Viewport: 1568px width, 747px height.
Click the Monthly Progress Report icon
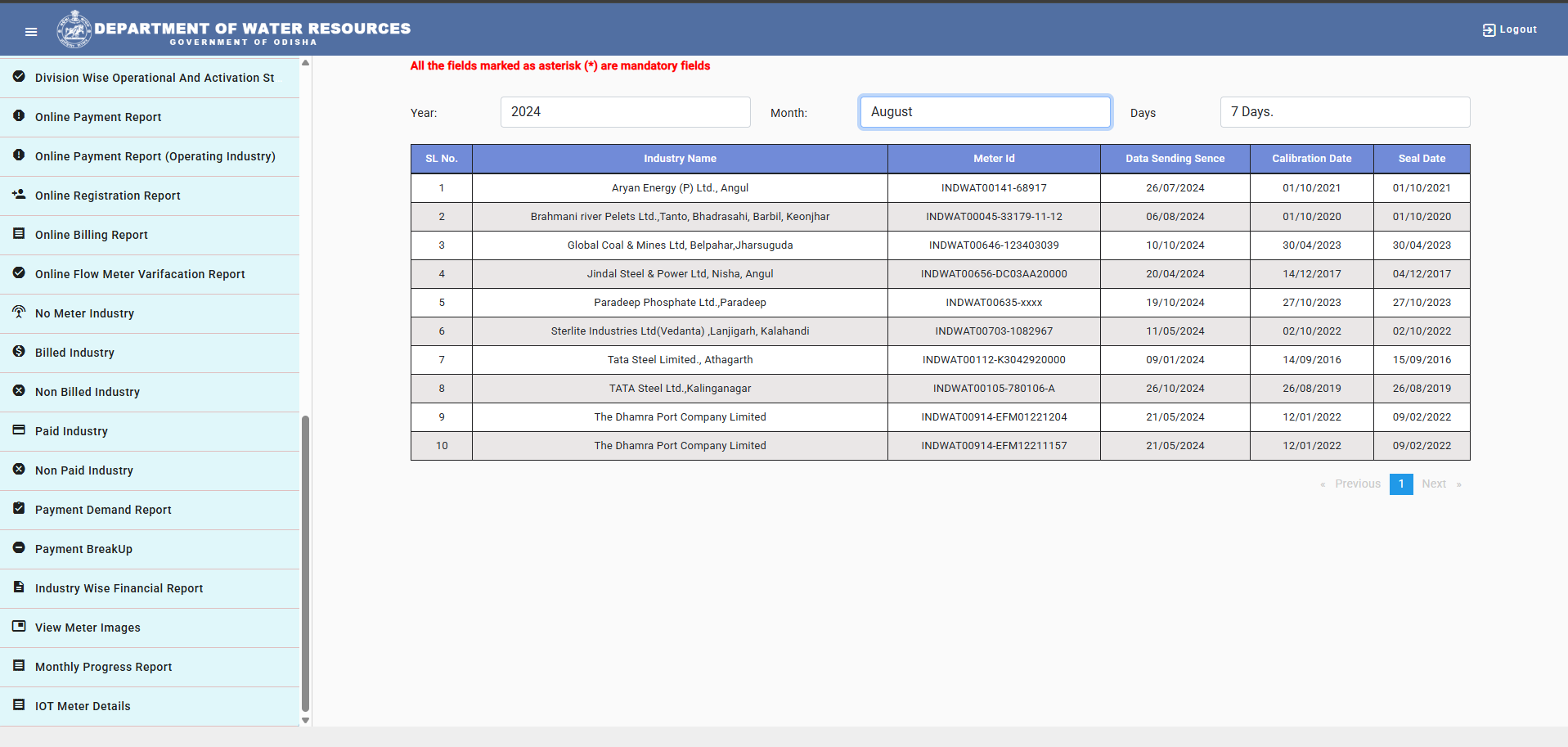click(19, 665)
